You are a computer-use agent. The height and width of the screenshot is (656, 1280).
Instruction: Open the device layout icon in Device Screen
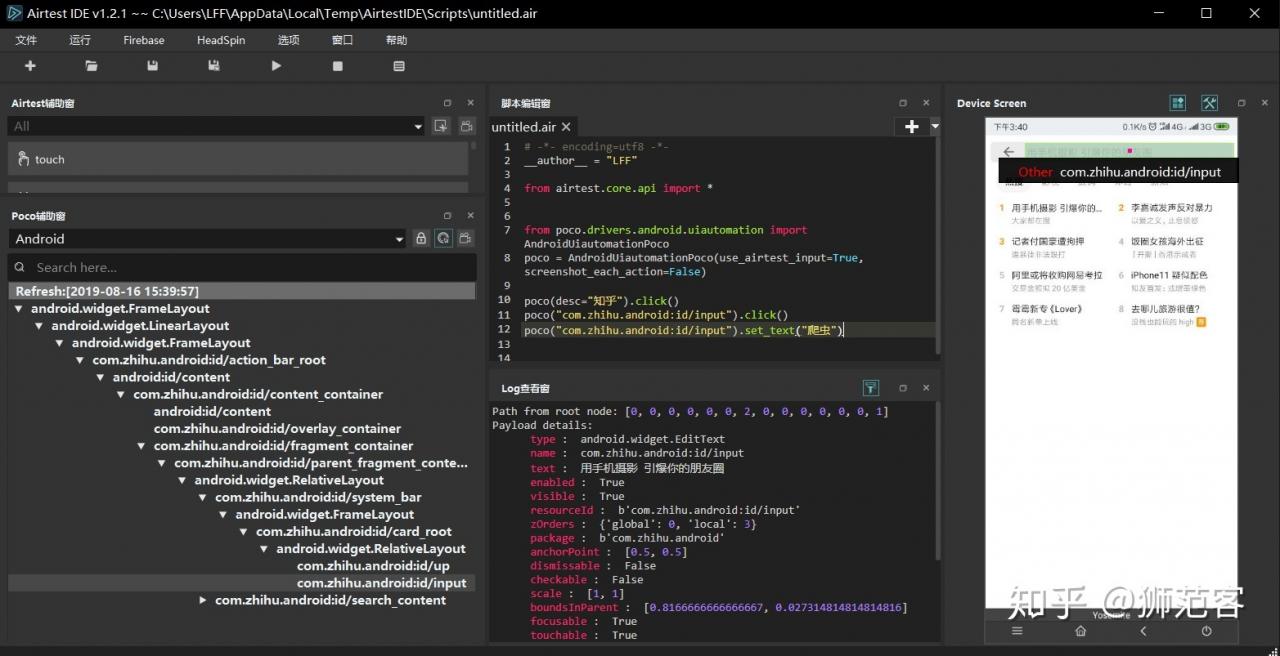[x=1178, y=103]
